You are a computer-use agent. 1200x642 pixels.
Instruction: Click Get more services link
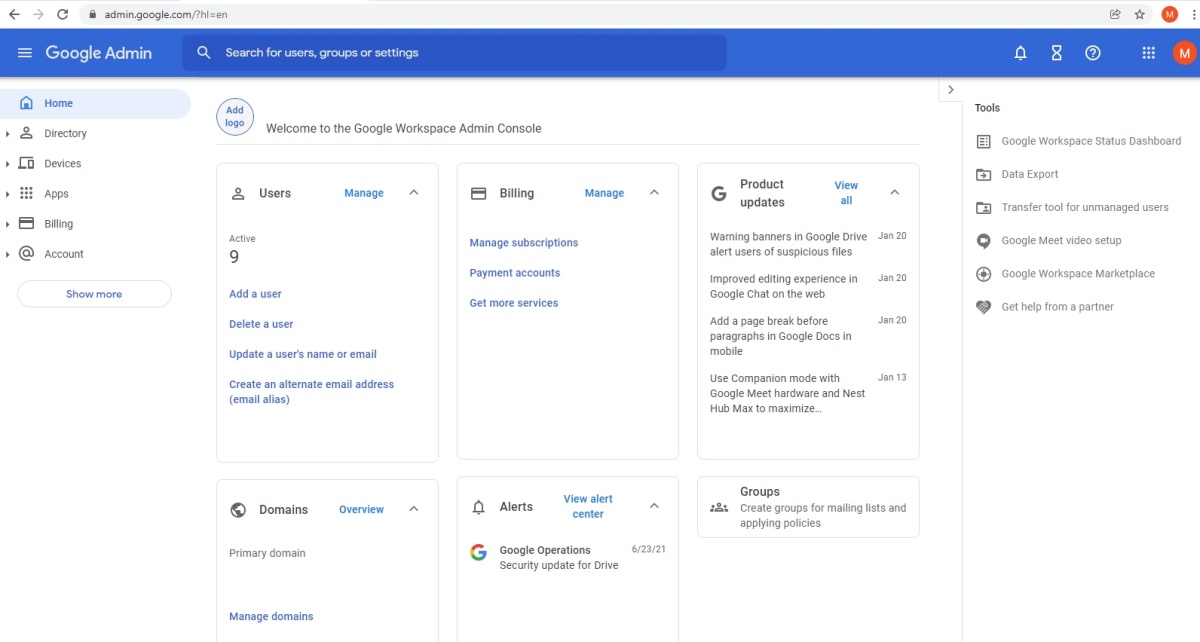[514, 303]
